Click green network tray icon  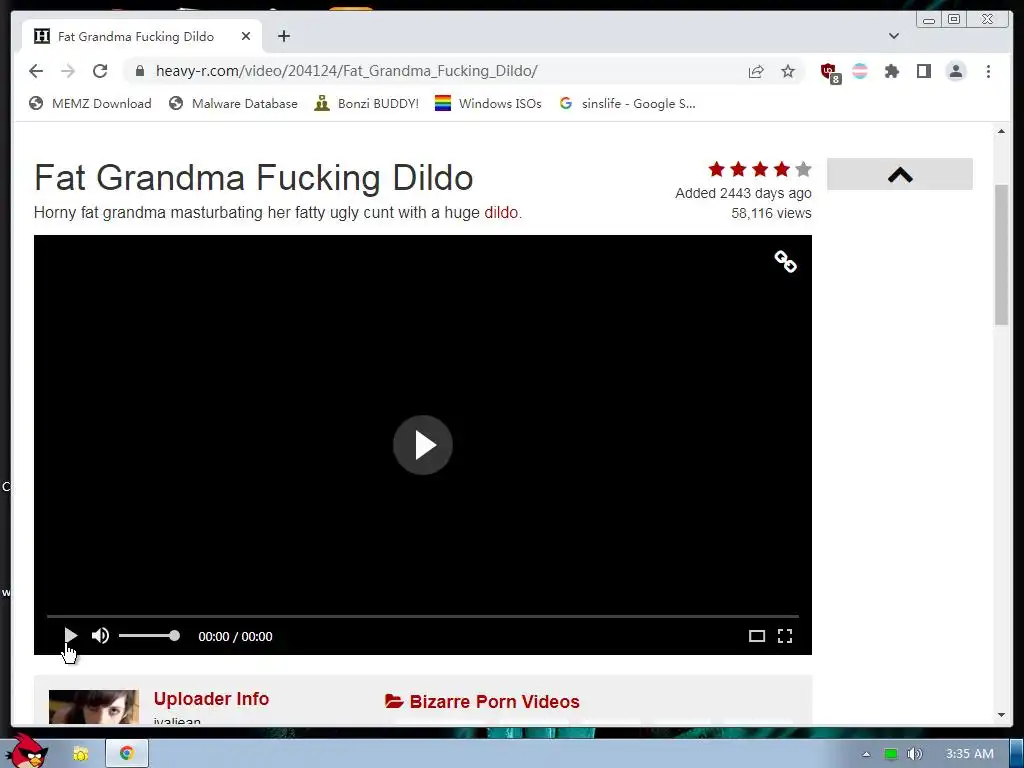(890, 754)
